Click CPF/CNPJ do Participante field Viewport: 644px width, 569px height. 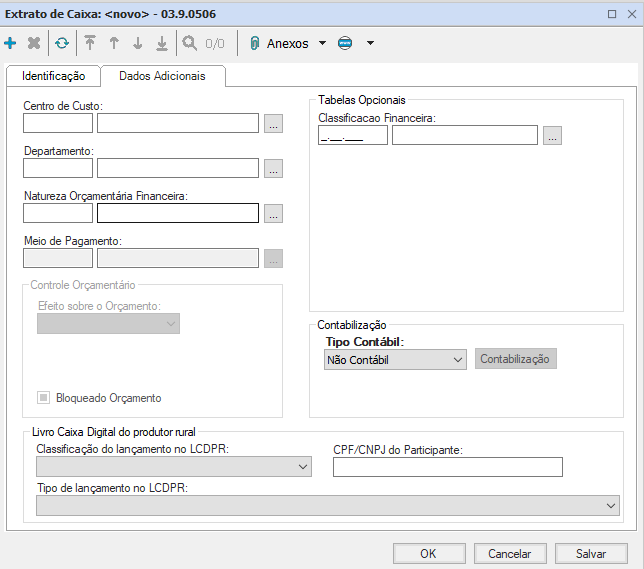[x=447, y=467]
